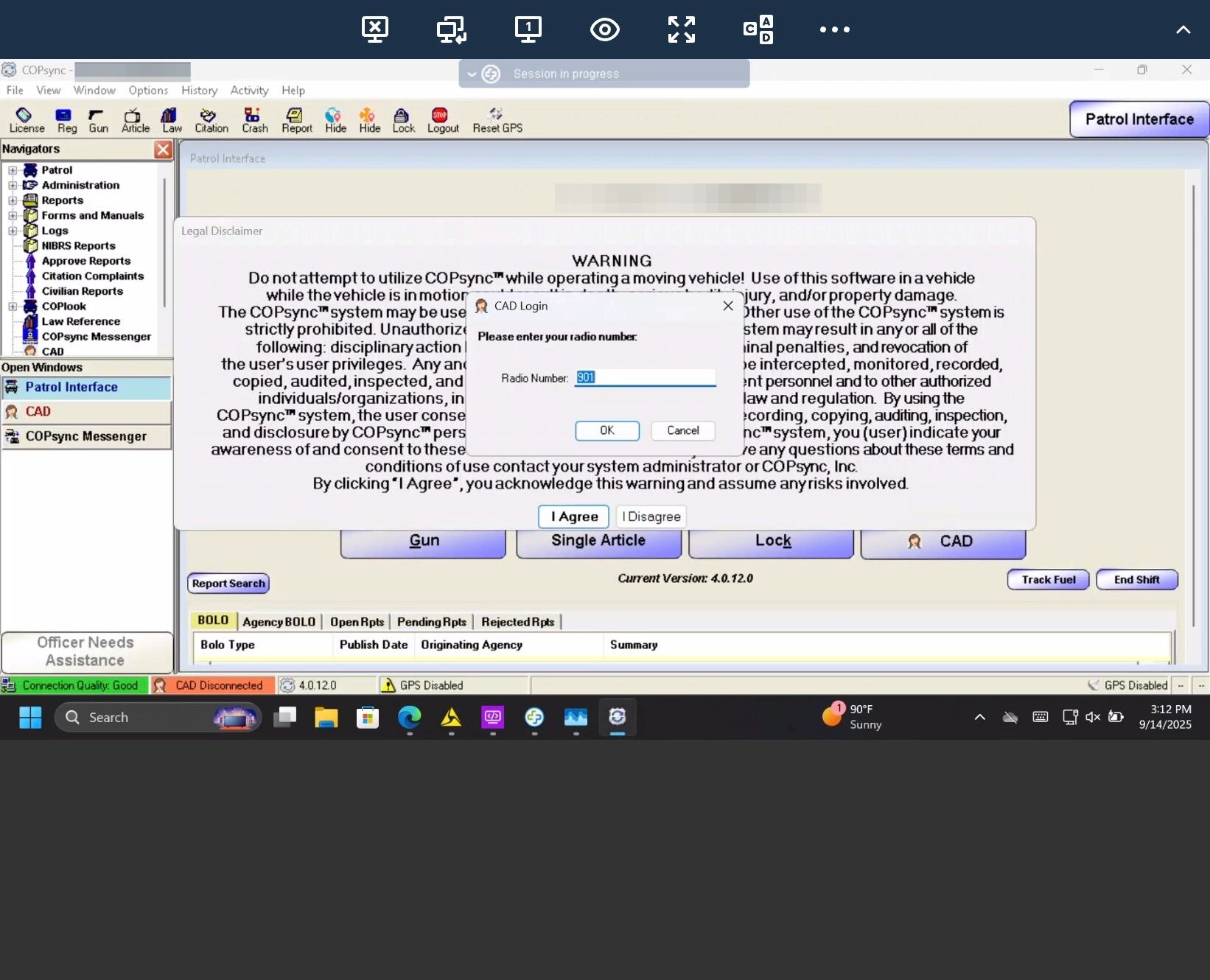Click the Reset GPS toolbar icon
1210x980 pixels.
pyautogui.click(x=497, y=120)
